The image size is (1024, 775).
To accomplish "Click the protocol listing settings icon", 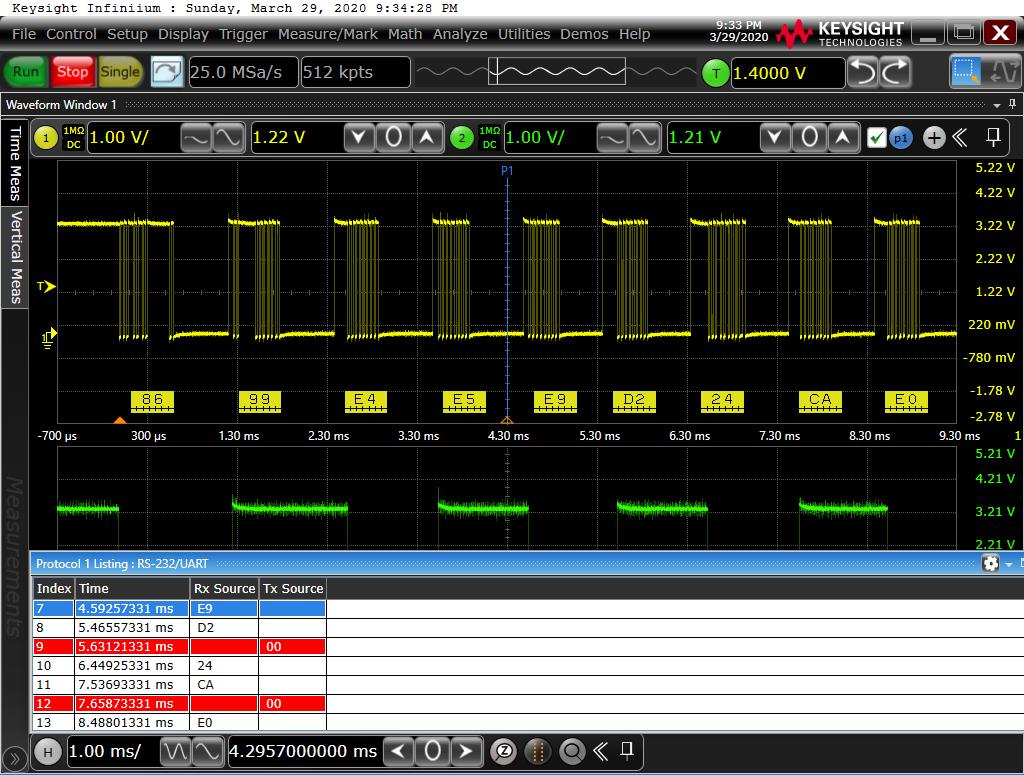I will tap(990, 564).
